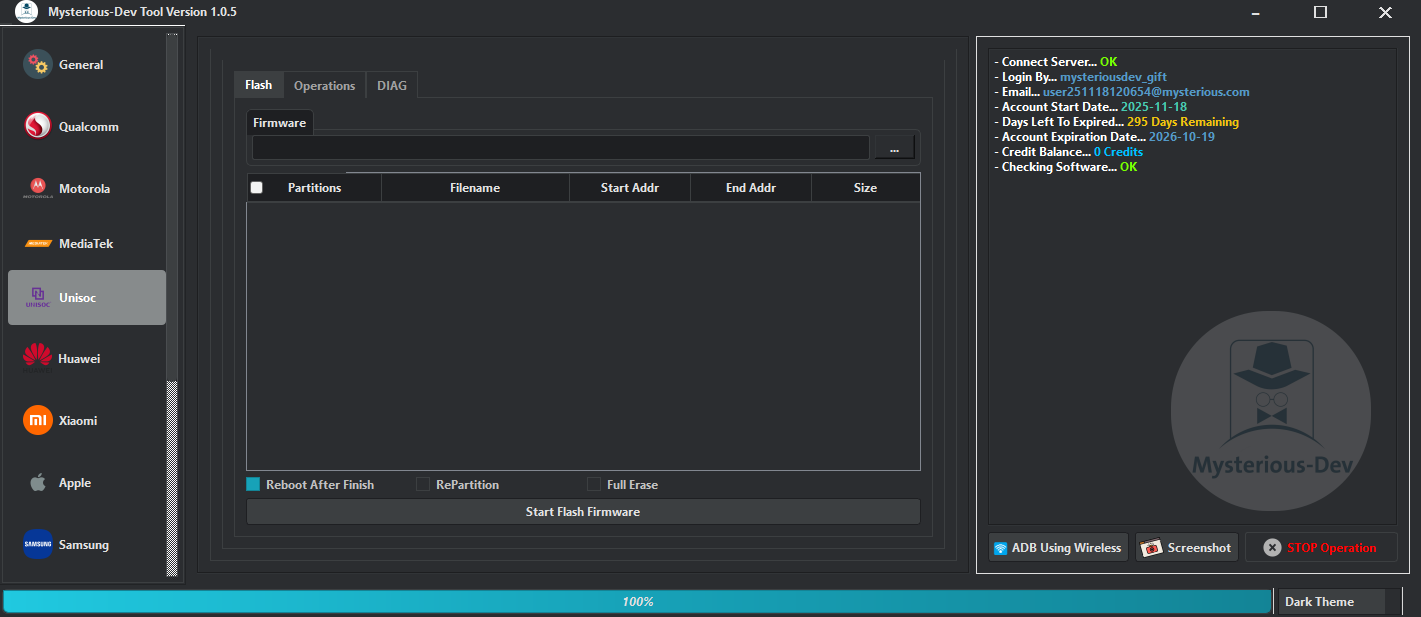Toggle the select-all partitions checkbox

point(256,187)
